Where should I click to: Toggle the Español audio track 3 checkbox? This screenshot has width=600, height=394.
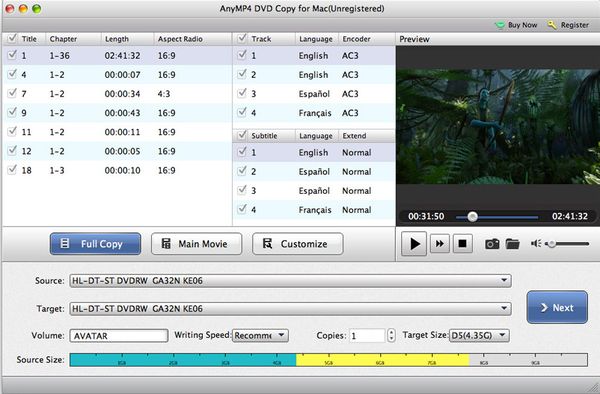point(242,93)
